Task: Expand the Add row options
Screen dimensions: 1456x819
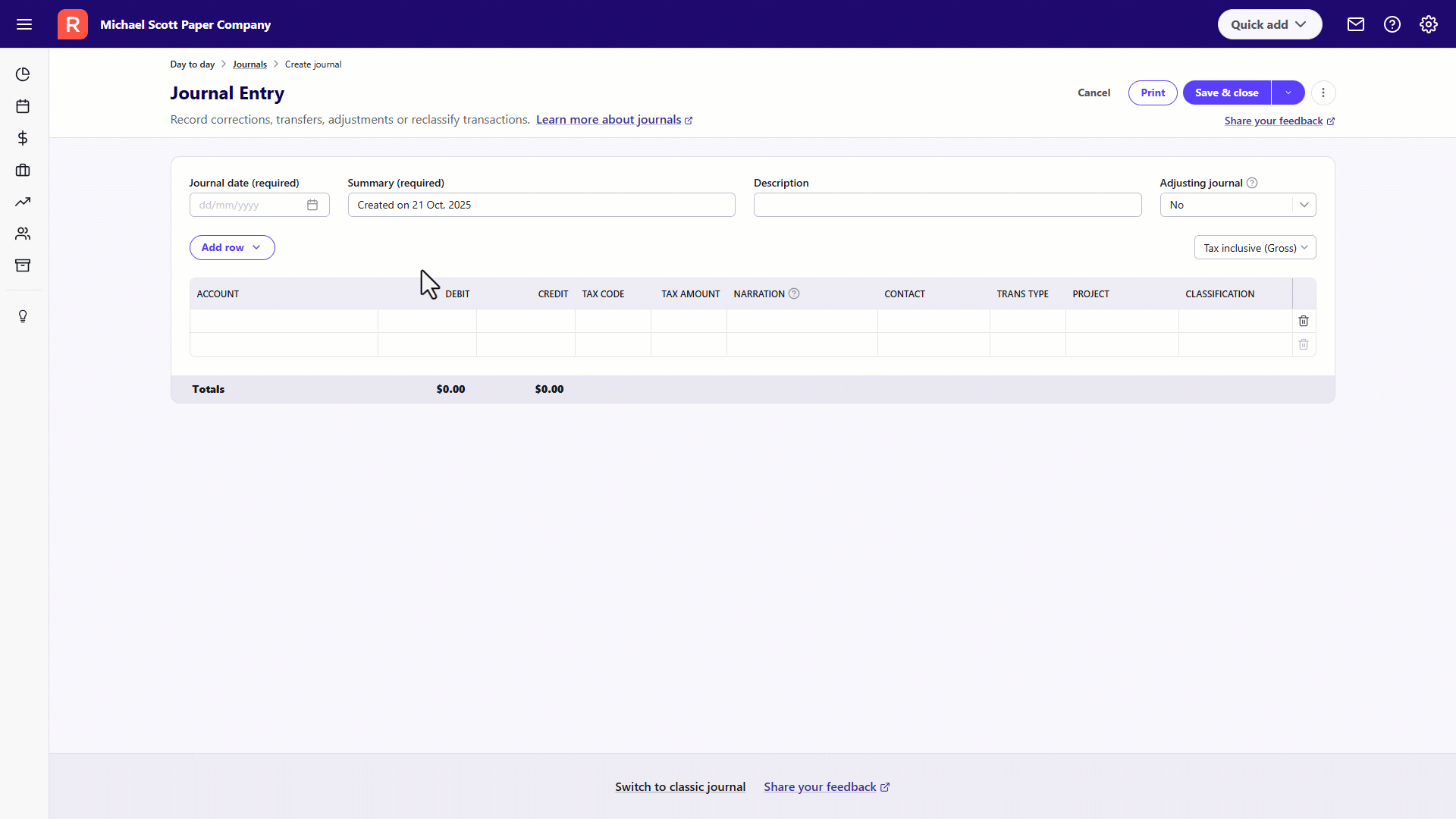Action: coord(231,248)
